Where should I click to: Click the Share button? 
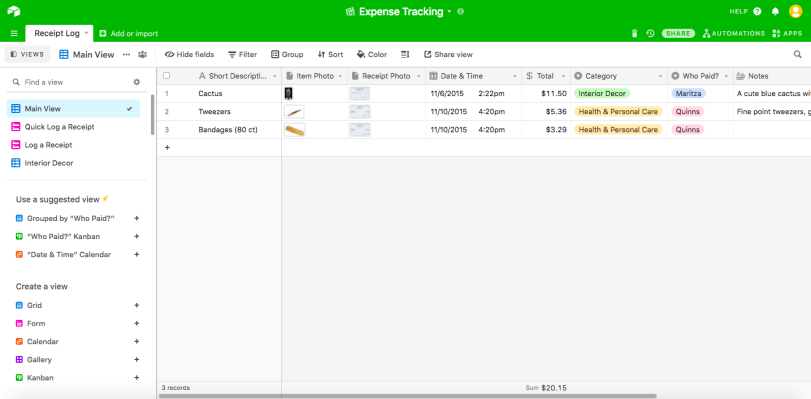click(678, 34)
